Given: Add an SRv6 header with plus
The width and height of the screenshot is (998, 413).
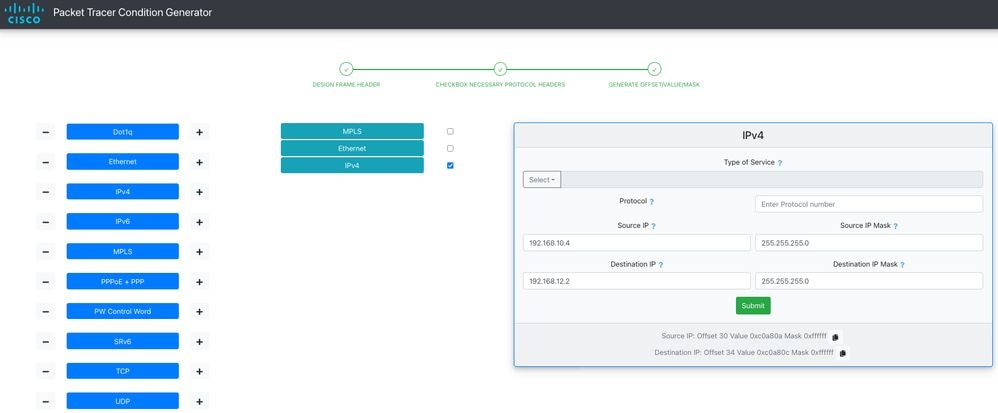Looking at the screenshot, I should click(x=199, y=342).
